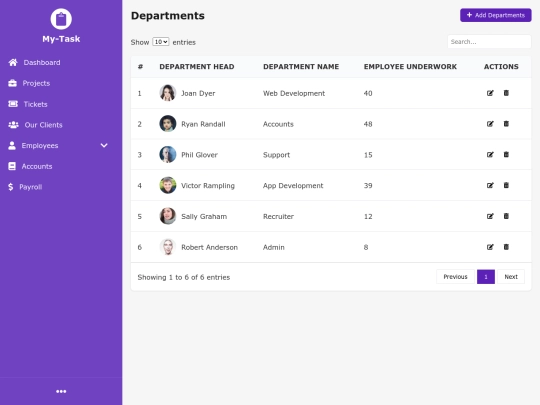Delete the Sally Graham department row
The width and height of the screenshot is (540, 405).
pos(506,216)
